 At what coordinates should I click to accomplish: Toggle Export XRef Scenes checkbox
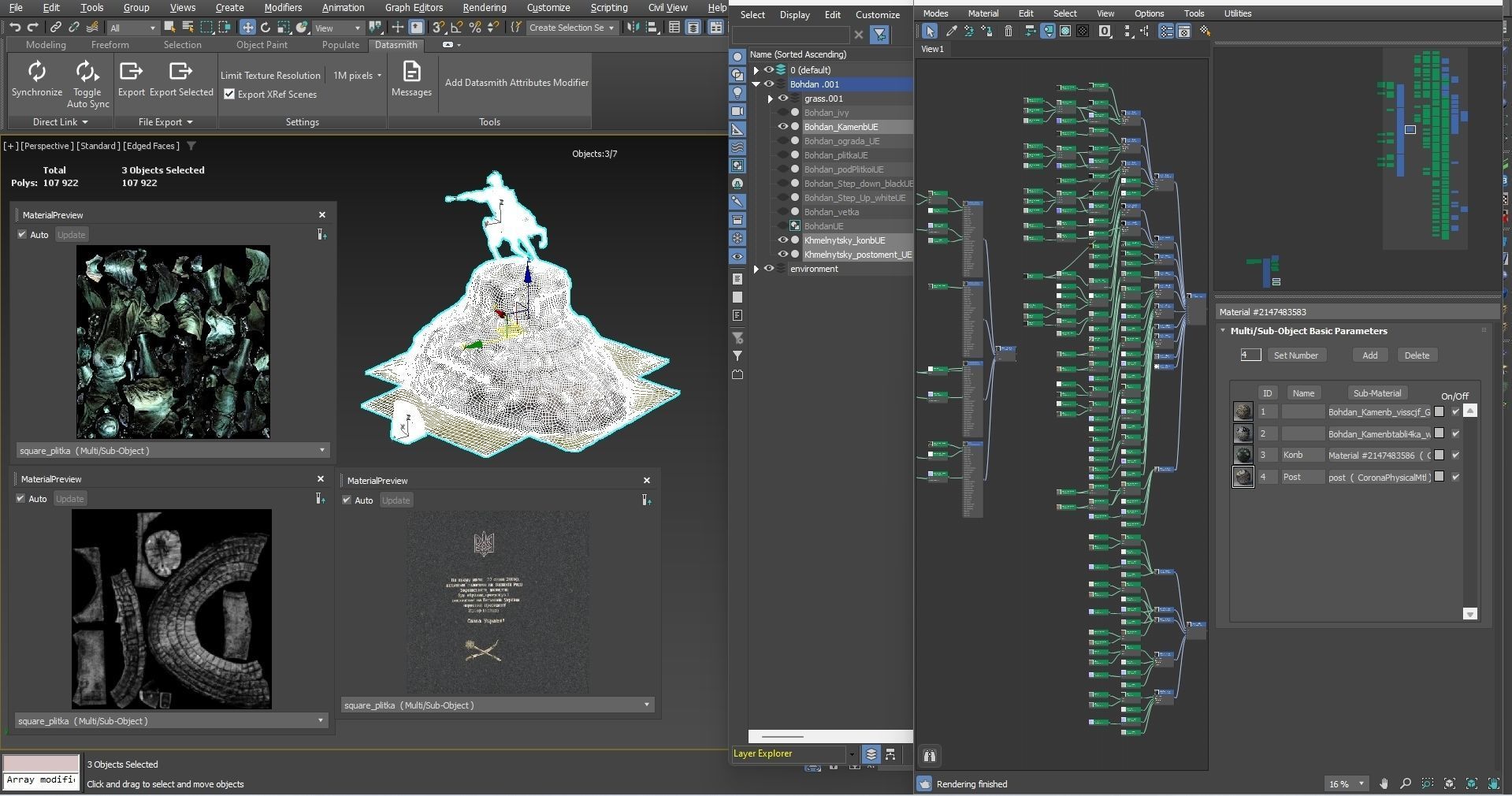(x=229, y=95)
